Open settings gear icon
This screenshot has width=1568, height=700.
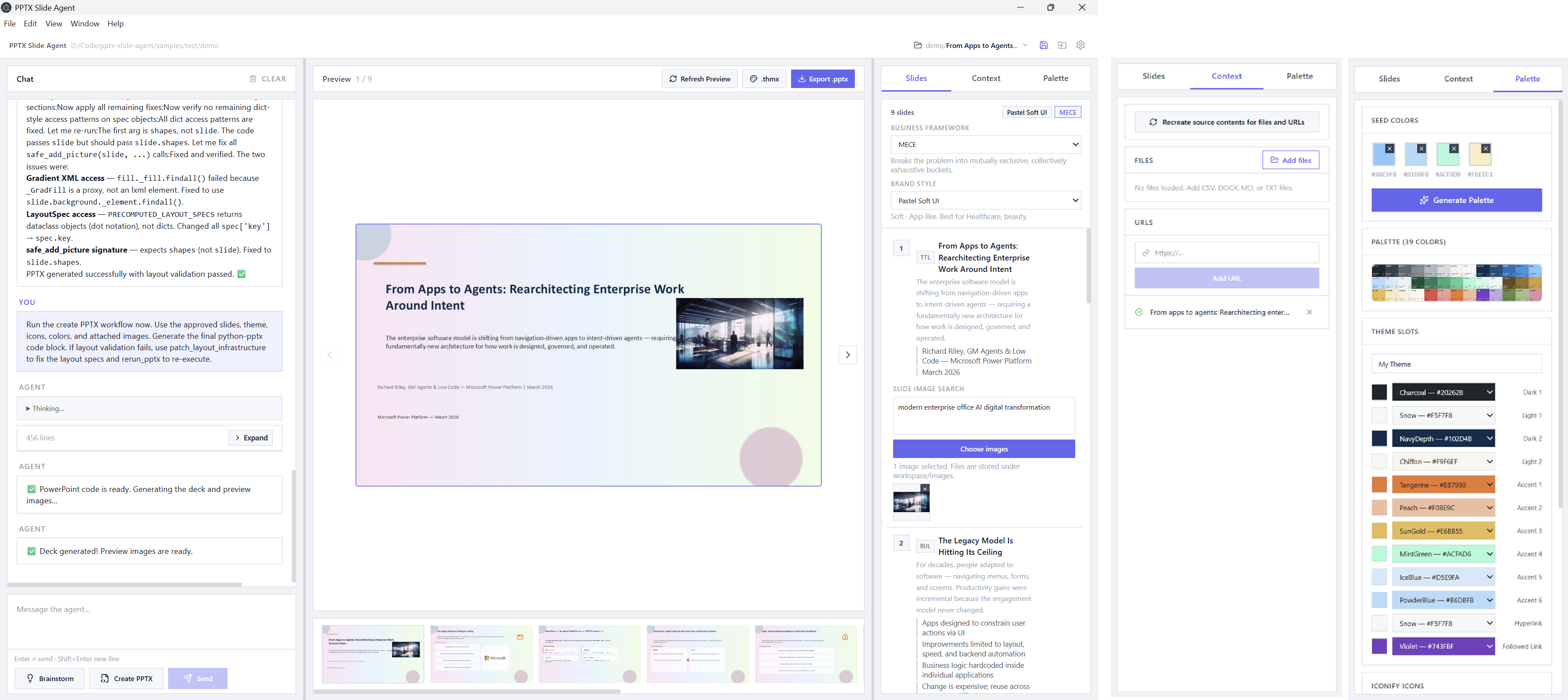tap(1081, 45)
